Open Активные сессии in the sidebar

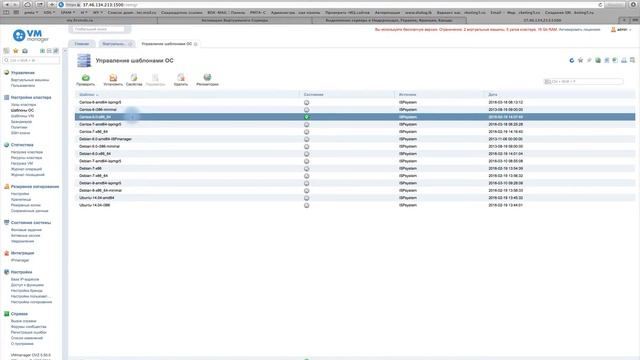coord(25,236)
